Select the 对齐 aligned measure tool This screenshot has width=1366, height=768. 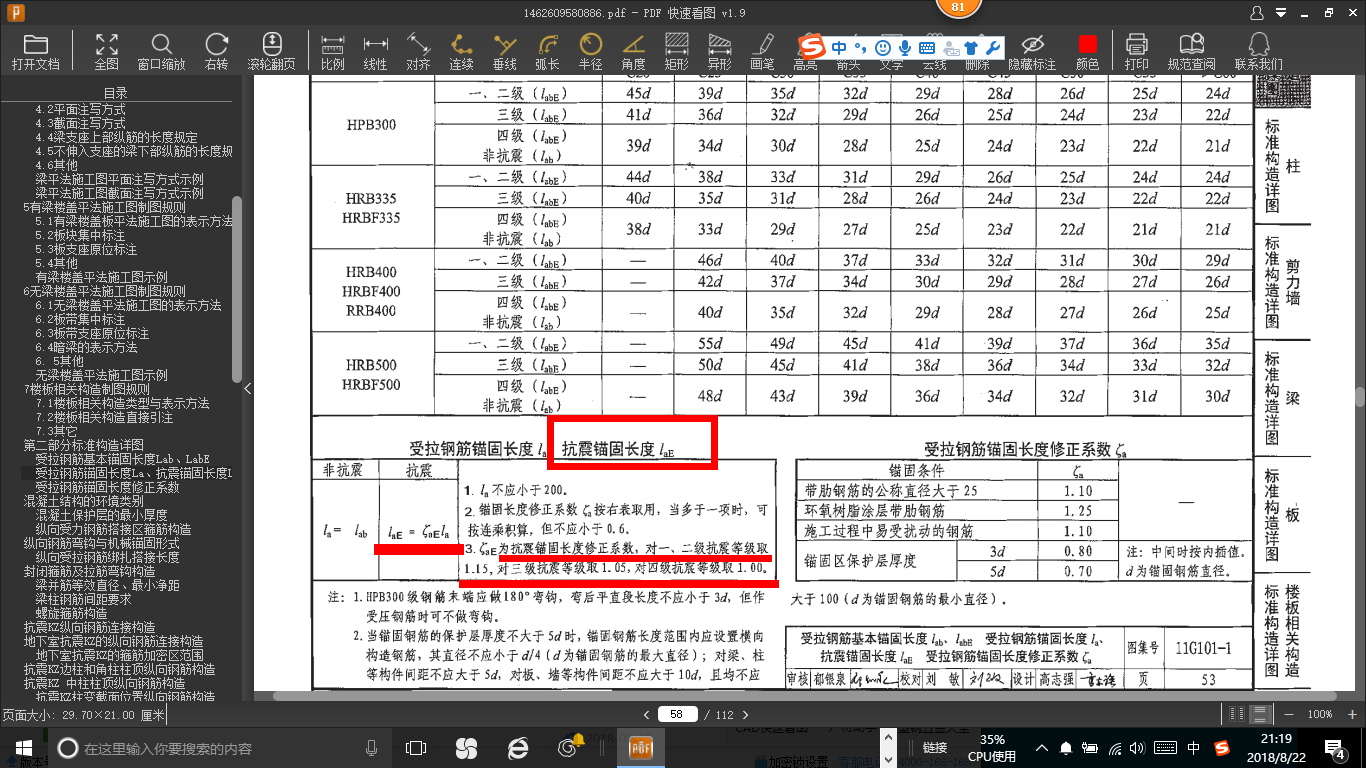click(x=419, y=52)
